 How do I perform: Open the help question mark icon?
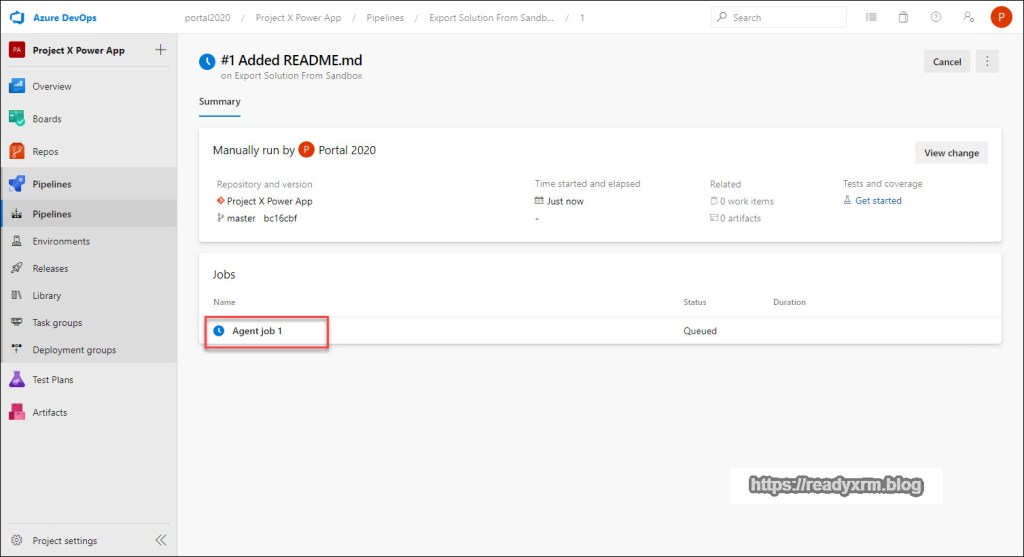click(935, 18)
